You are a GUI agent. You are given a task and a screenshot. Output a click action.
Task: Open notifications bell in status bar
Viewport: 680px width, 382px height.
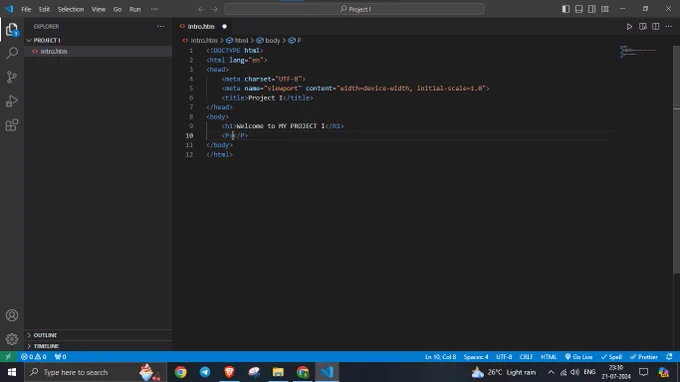click(x=669, y=357)
